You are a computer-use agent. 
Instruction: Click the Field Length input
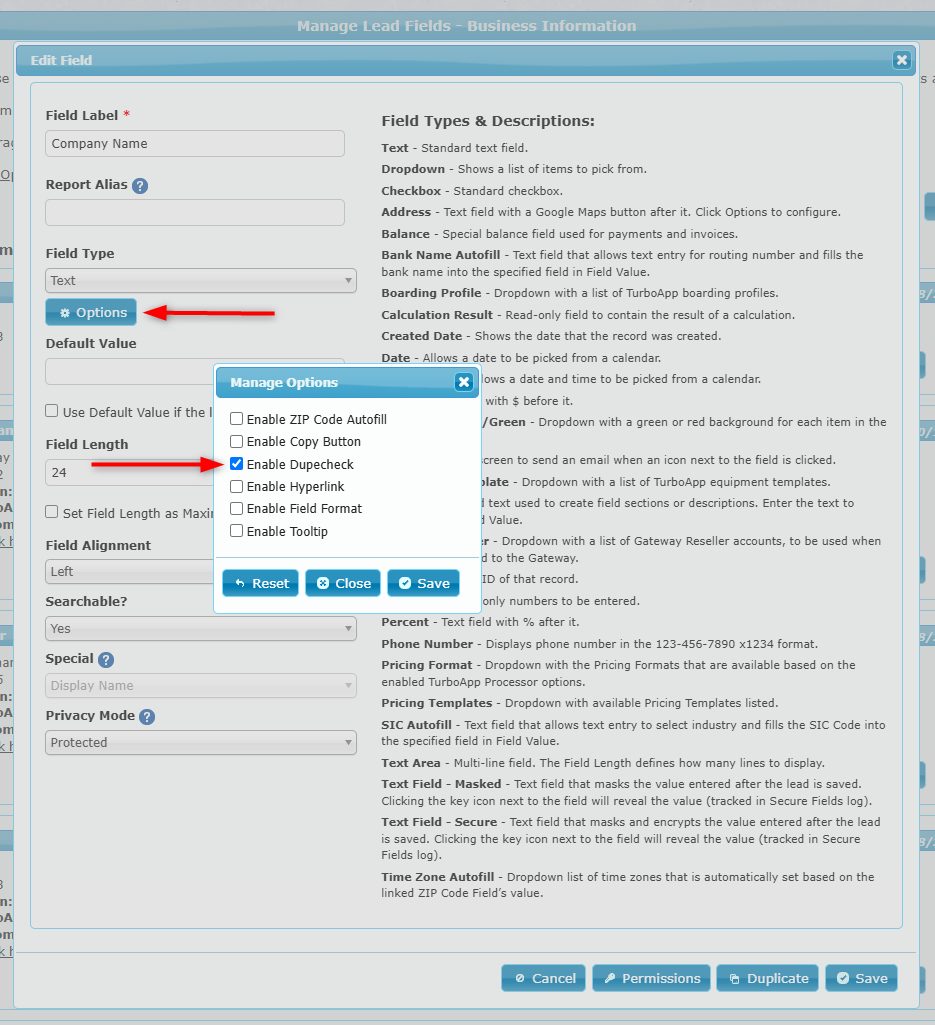click(130, 473)
